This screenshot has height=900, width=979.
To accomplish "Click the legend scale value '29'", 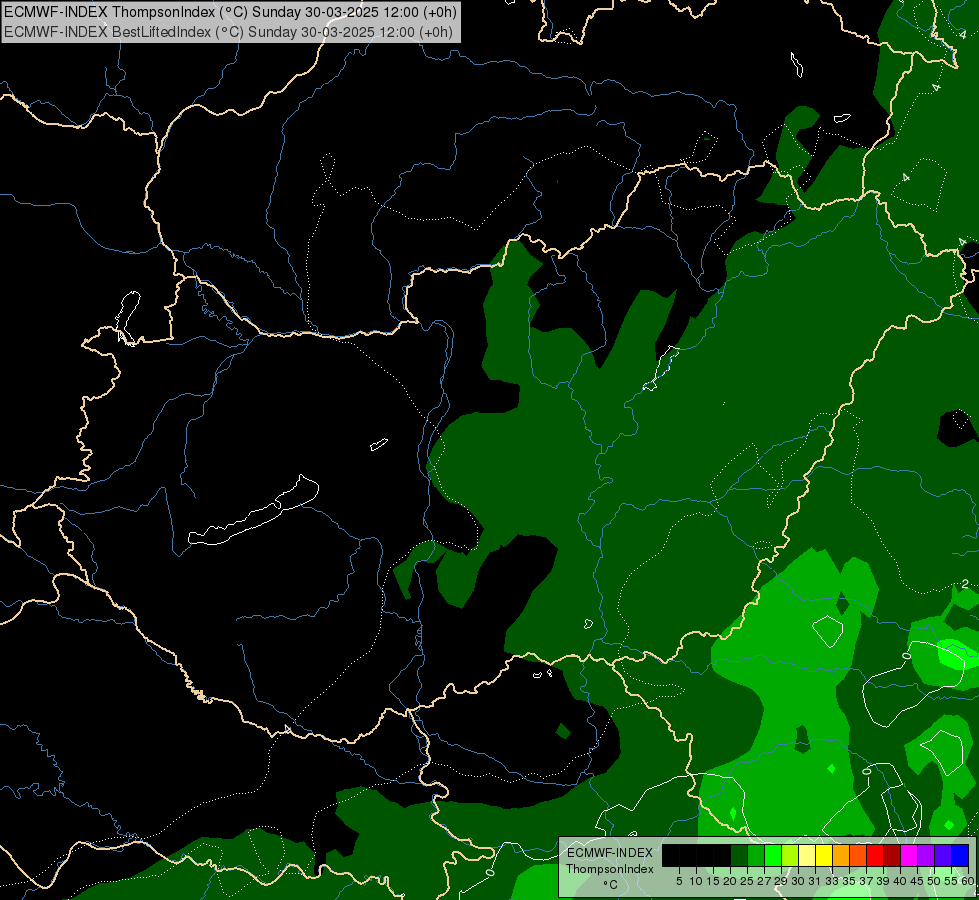I will 780,881.
